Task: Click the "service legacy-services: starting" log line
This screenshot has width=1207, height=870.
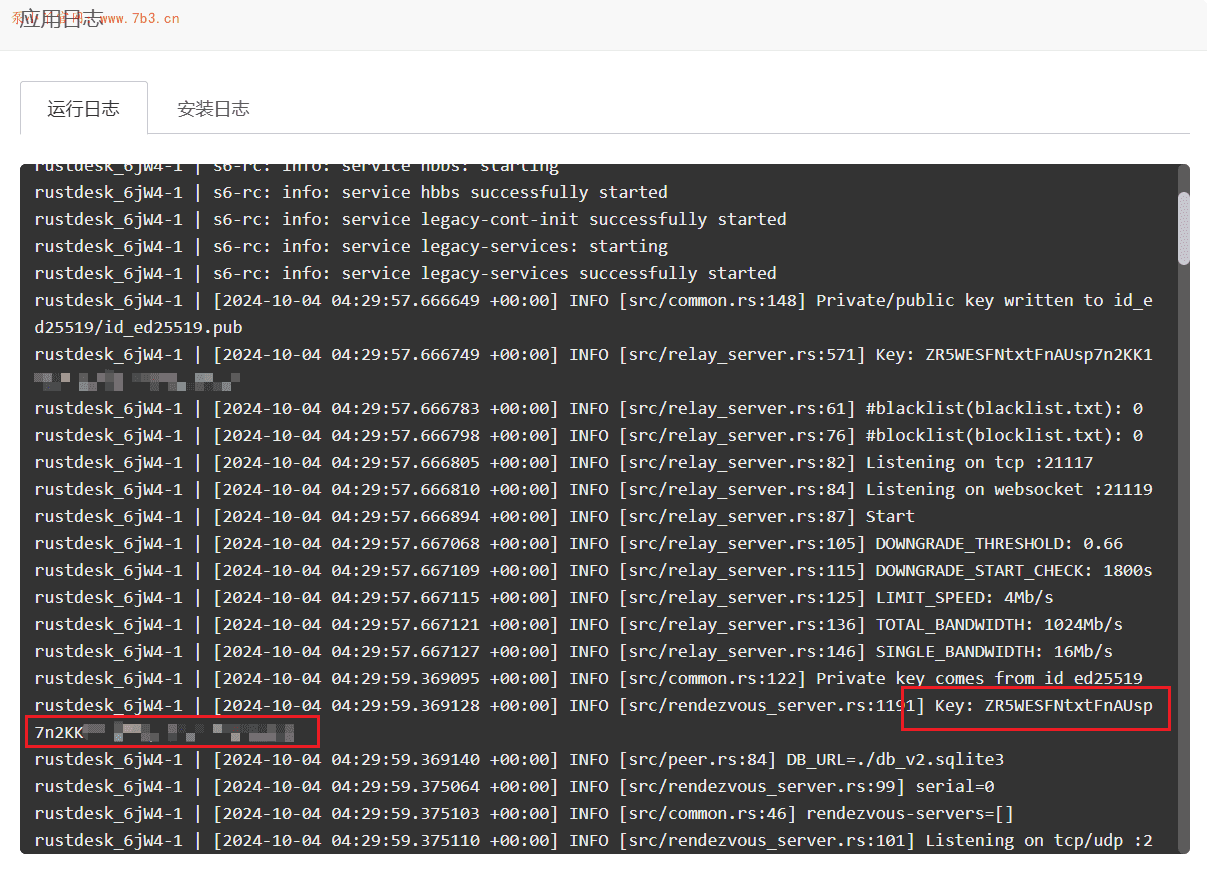Action: pyautogui.click(x=351, y=246)
